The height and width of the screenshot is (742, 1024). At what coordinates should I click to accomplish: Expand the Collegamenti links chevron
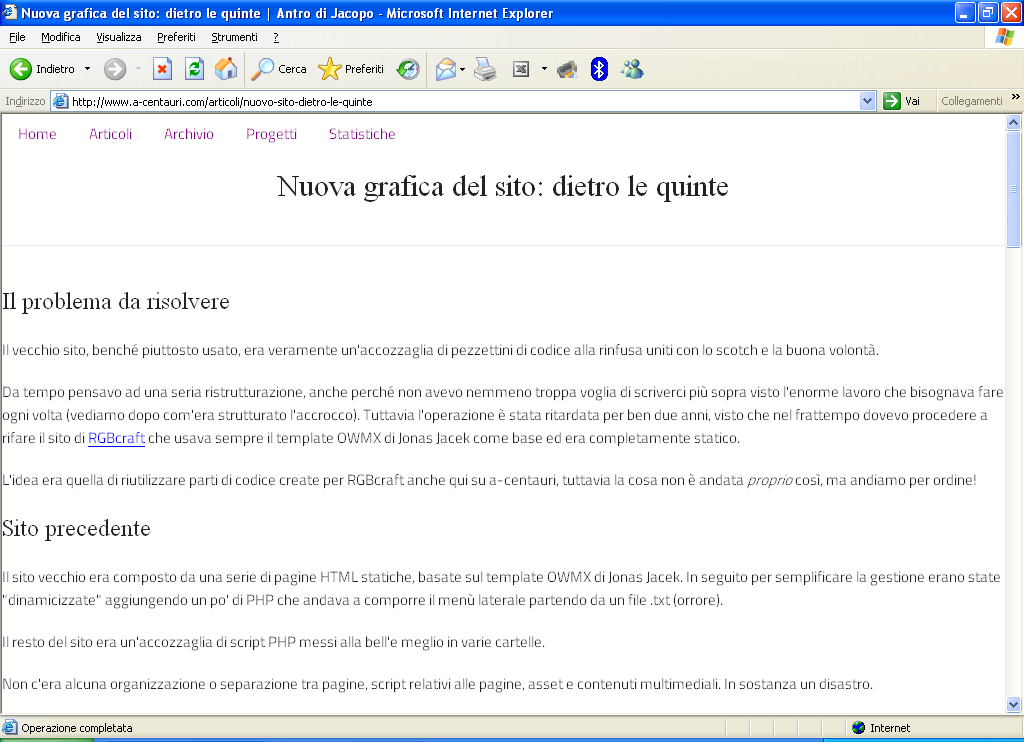pos(1015,97)
